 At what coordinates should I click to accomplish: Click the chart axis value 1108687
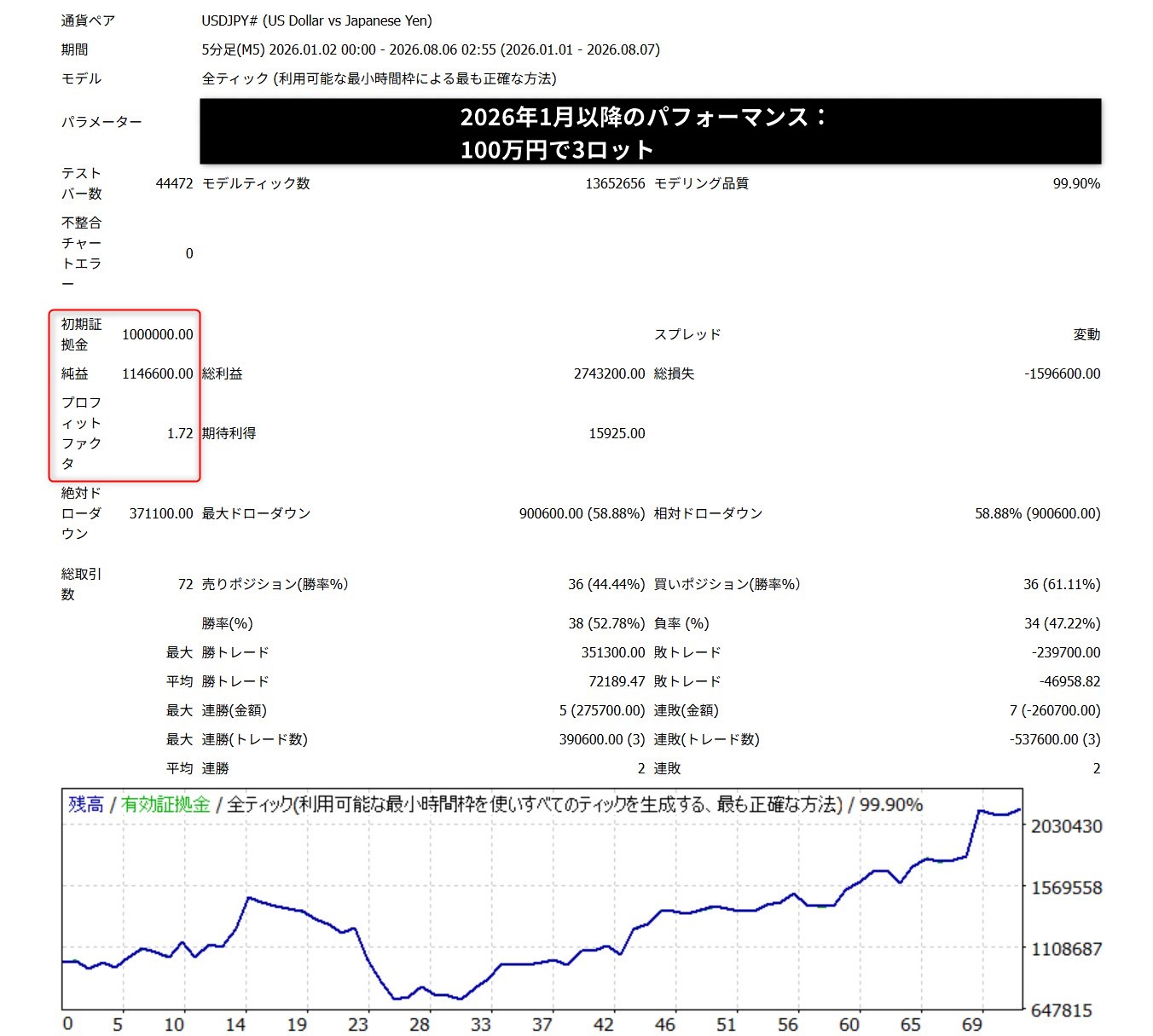(1067, 949)
